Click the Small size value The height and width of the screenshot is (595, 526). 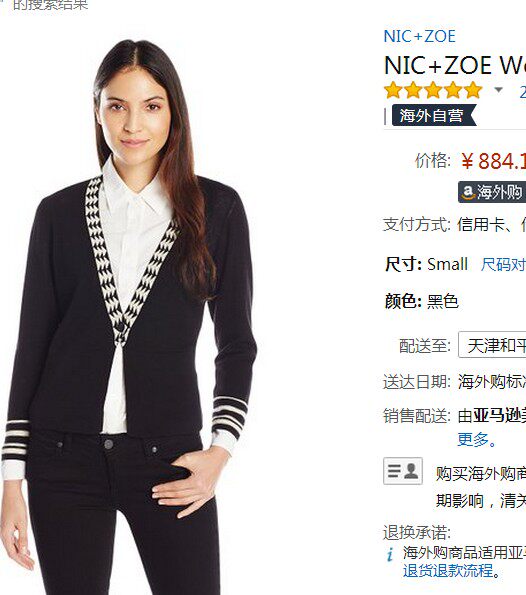pos(447,264)
